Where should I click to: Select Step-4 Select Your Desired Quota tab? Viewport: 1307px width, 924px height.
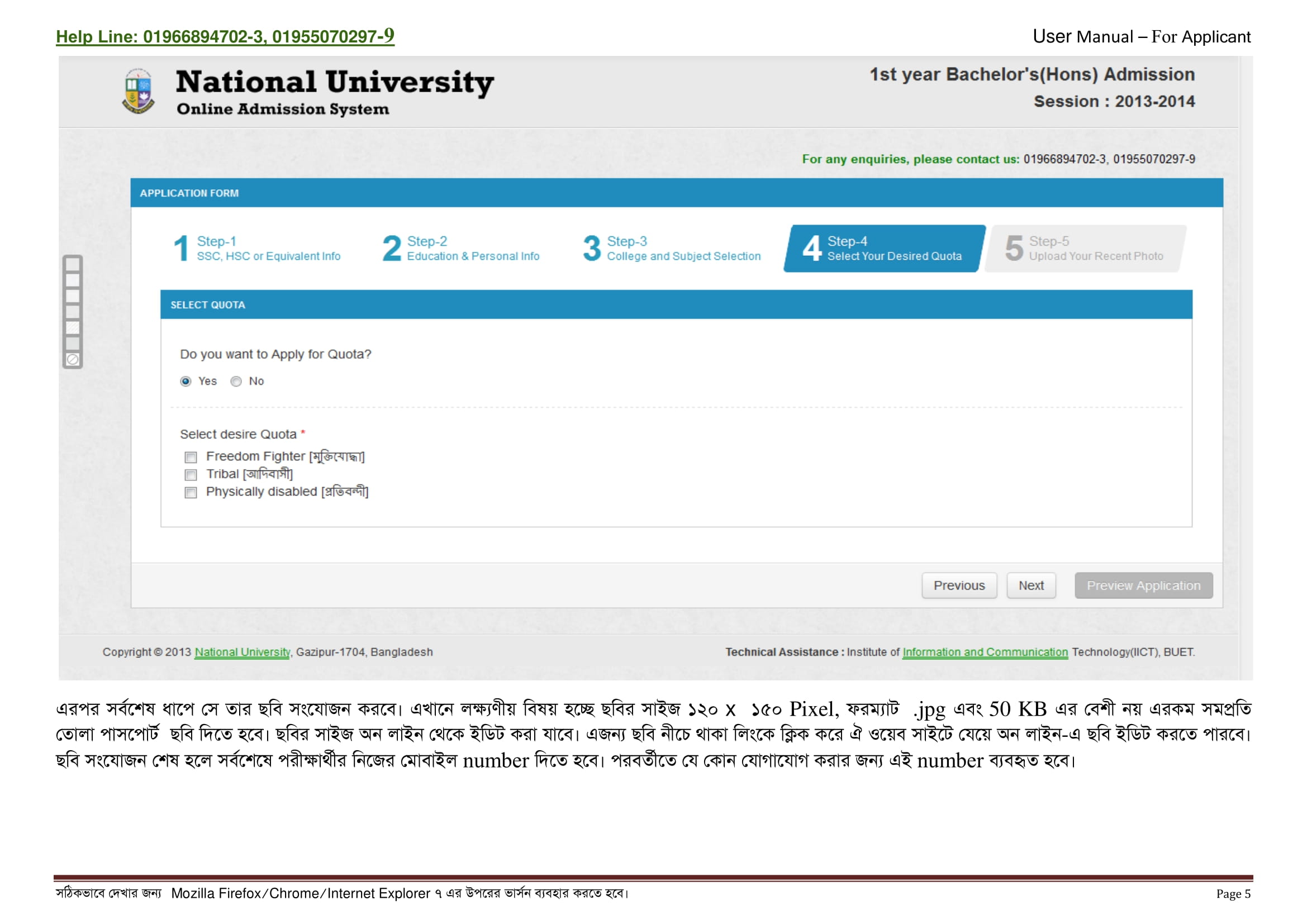885,249
